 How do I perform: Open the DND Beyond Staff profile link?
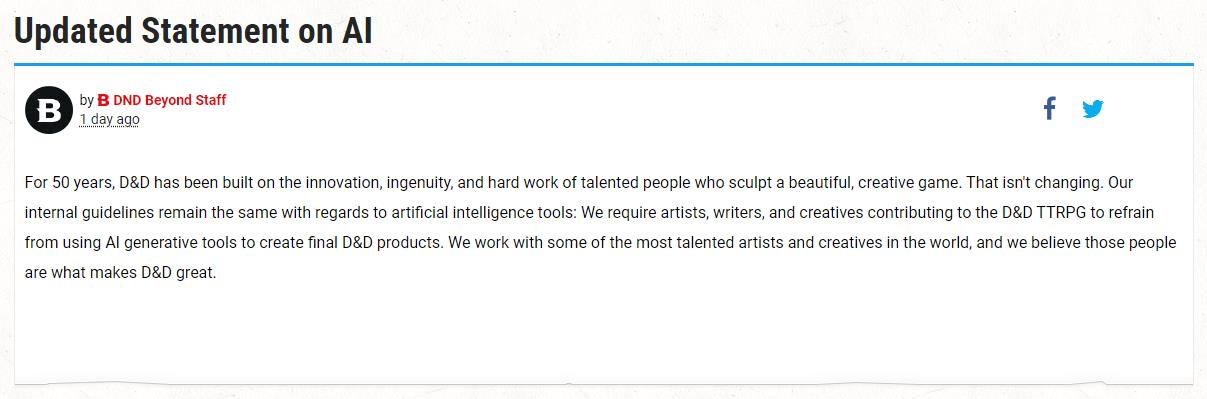(170, 100)
